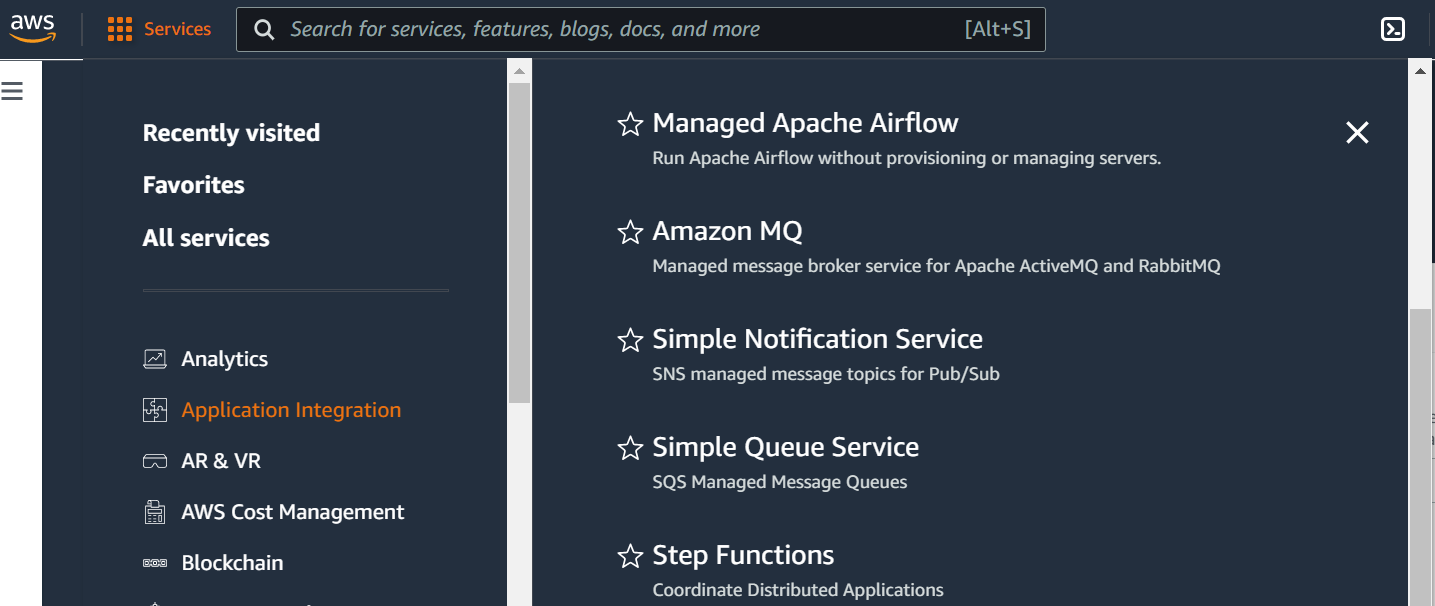Click the services search field
1435x606 pixels.
[x=641, y=29]
